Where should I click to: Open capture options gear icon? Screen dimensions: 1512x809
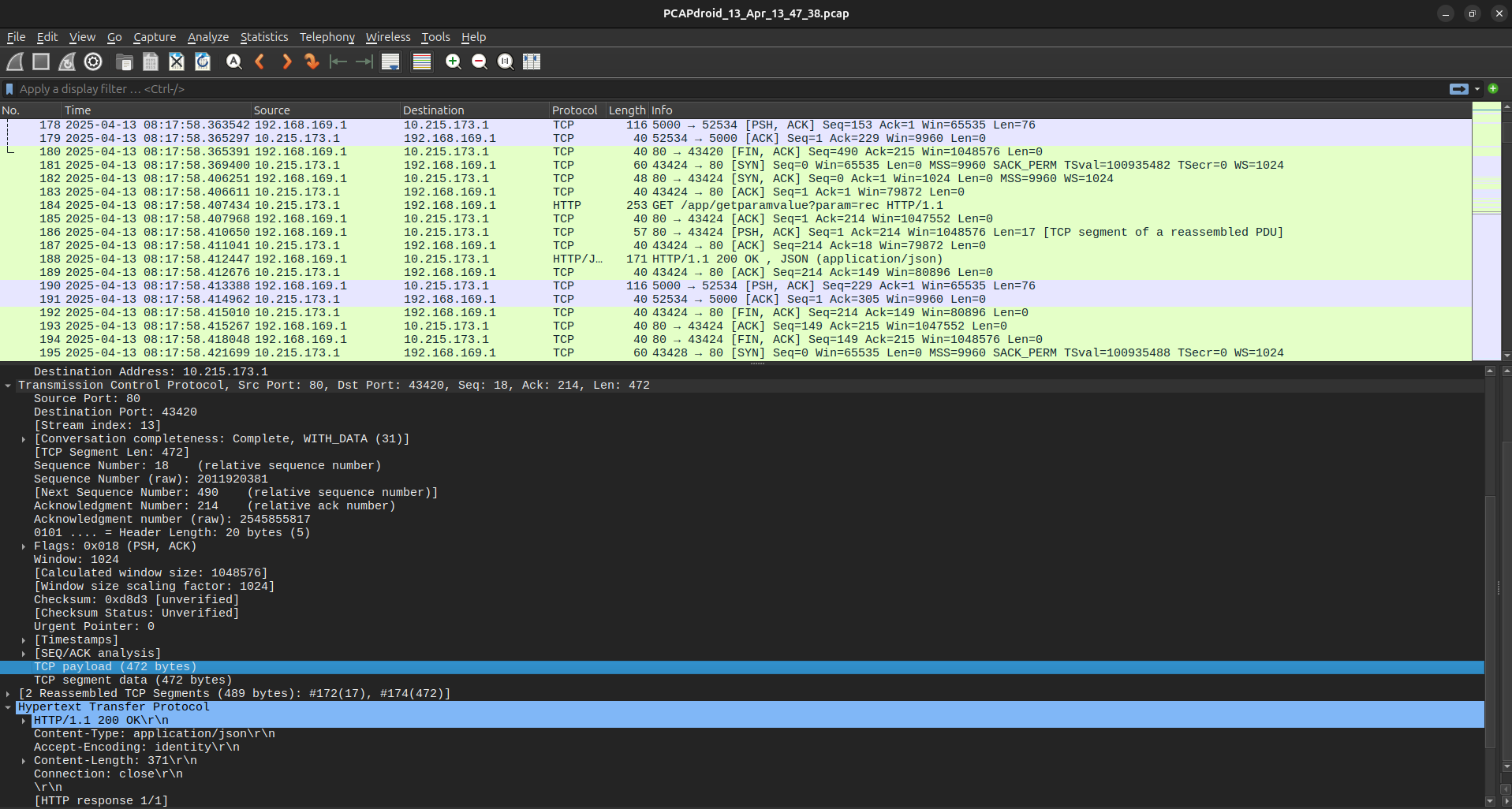[93, 62]
